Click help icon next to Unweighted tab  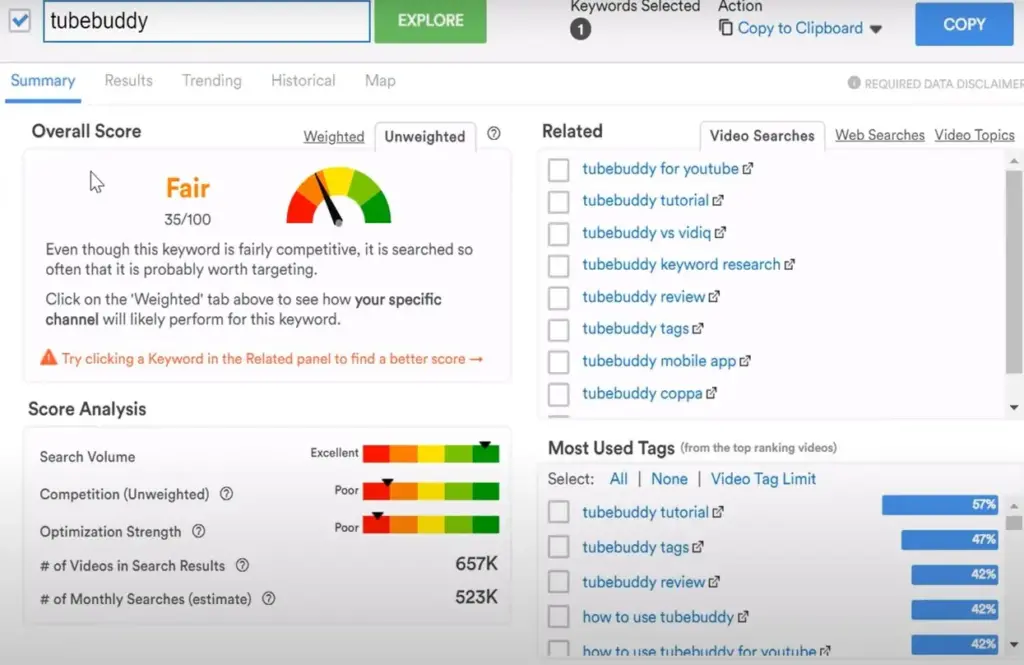(x=493, y=134)
